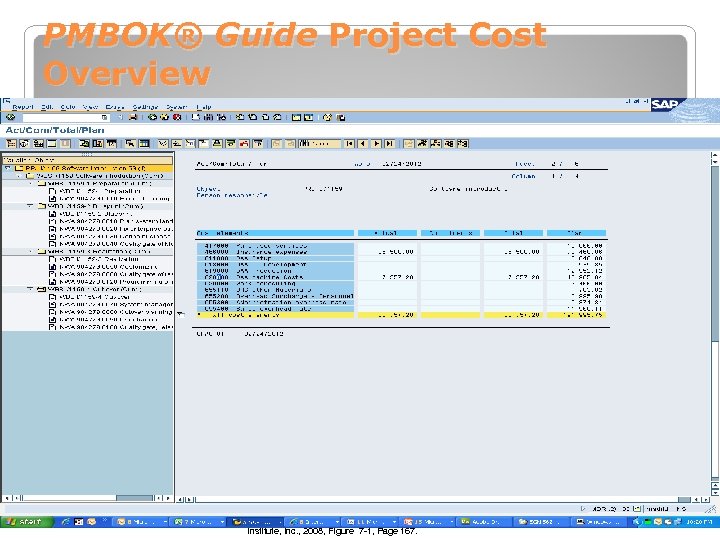720x540 pixels.
Task: Jump to first column arrow icon
Action: (x=349, y=144)
